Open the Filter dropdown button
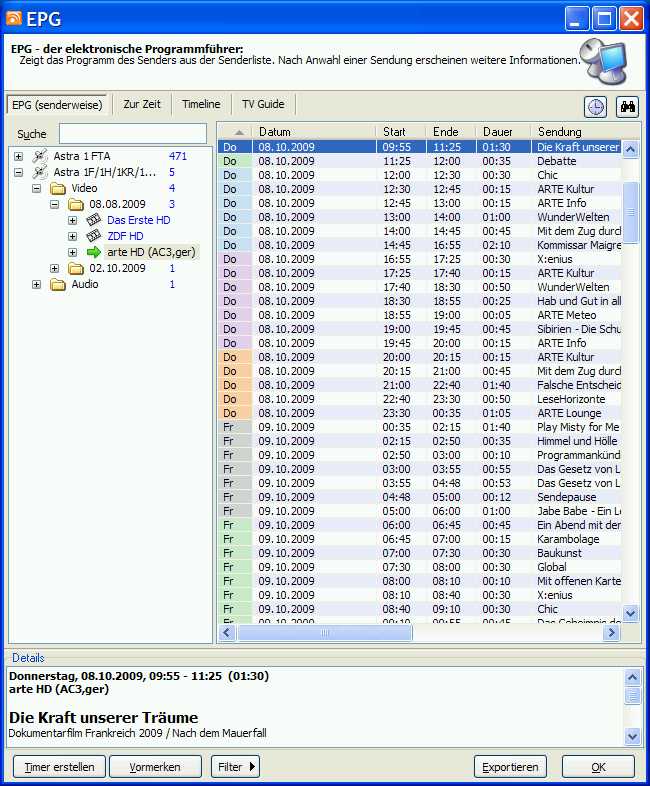The height and width of the screenshot is (786, 650). [235, 767]
